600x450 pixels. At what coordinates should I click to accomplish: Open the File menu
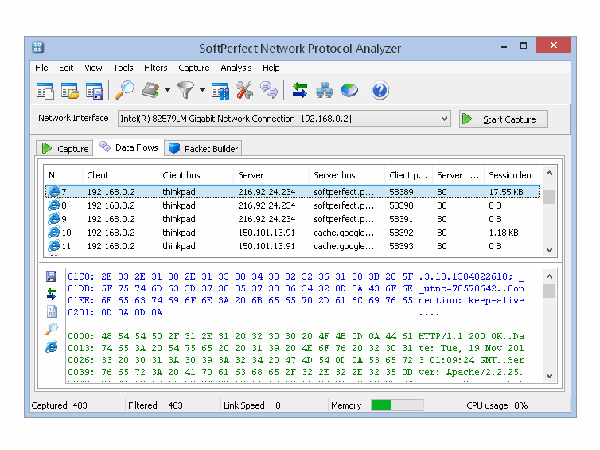tap(42, 68)
